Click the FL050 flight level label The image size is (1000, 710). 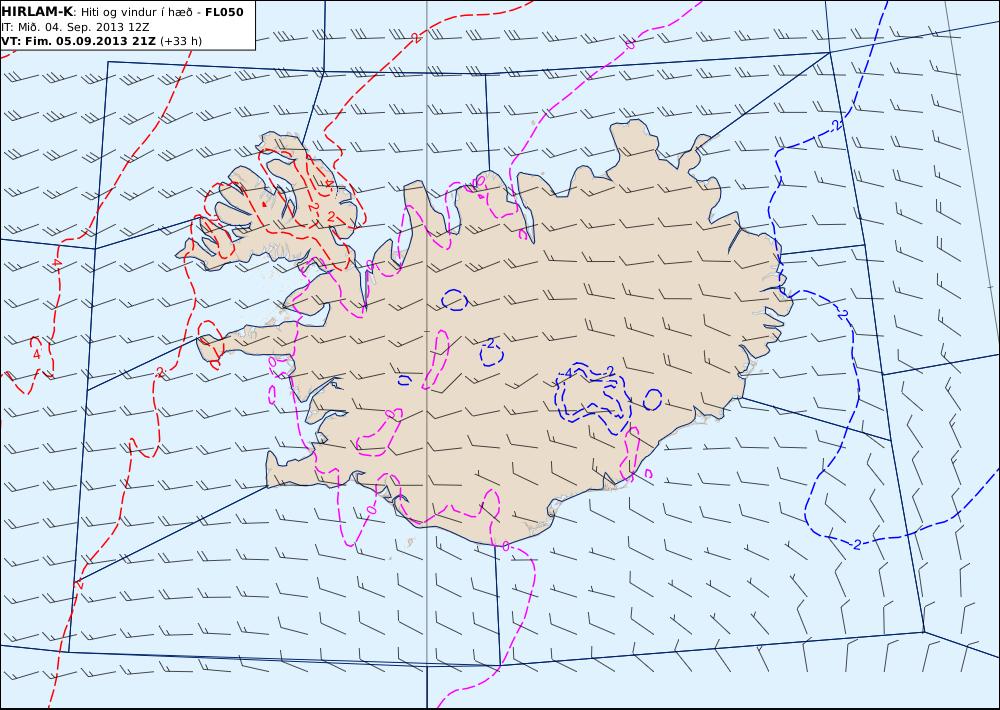pyautogui.click(x=224, y=12)
